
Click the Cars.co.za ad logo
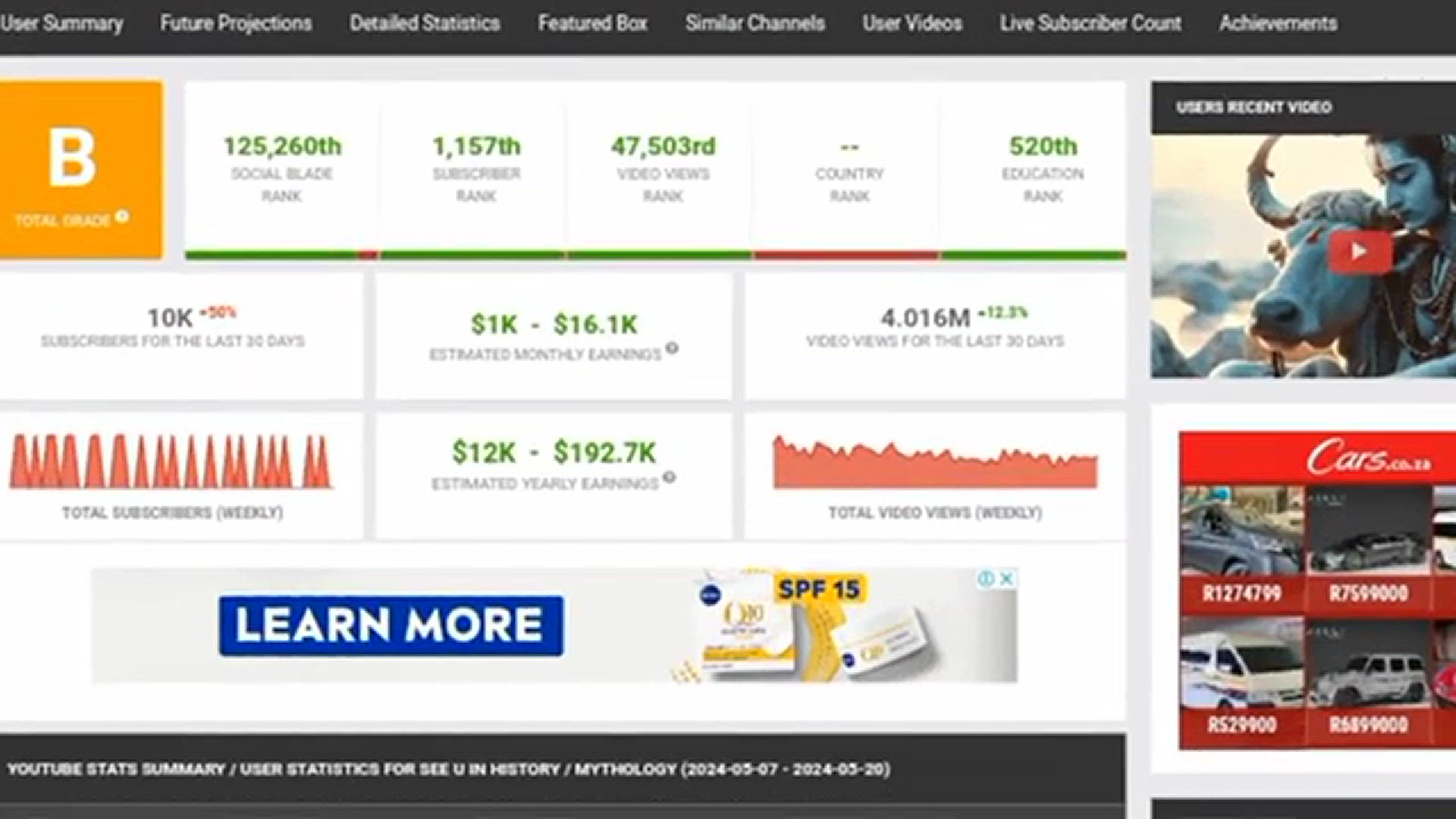[x=1367, y=458]
